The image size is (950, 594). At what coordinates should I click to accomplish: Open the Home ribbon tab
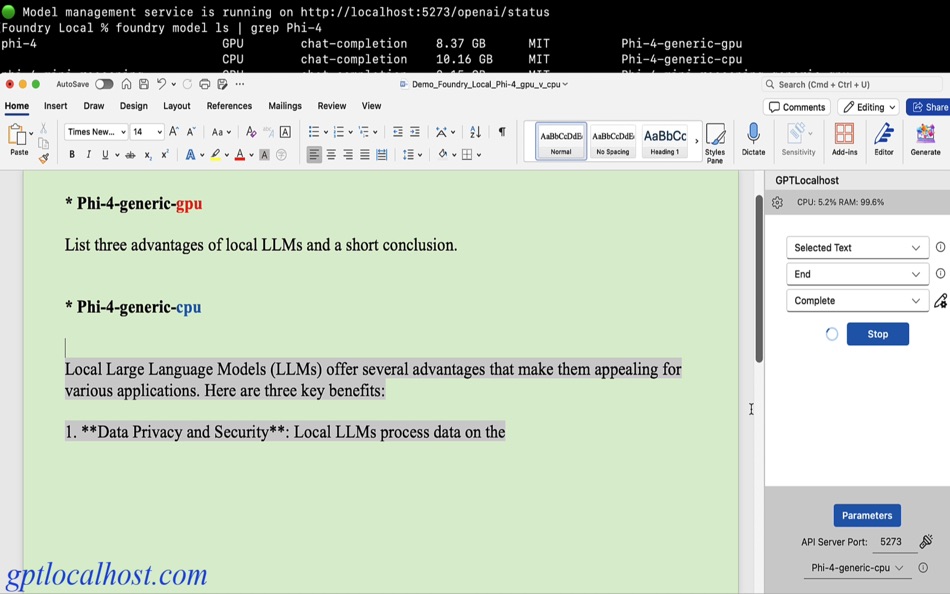point(17,106)
